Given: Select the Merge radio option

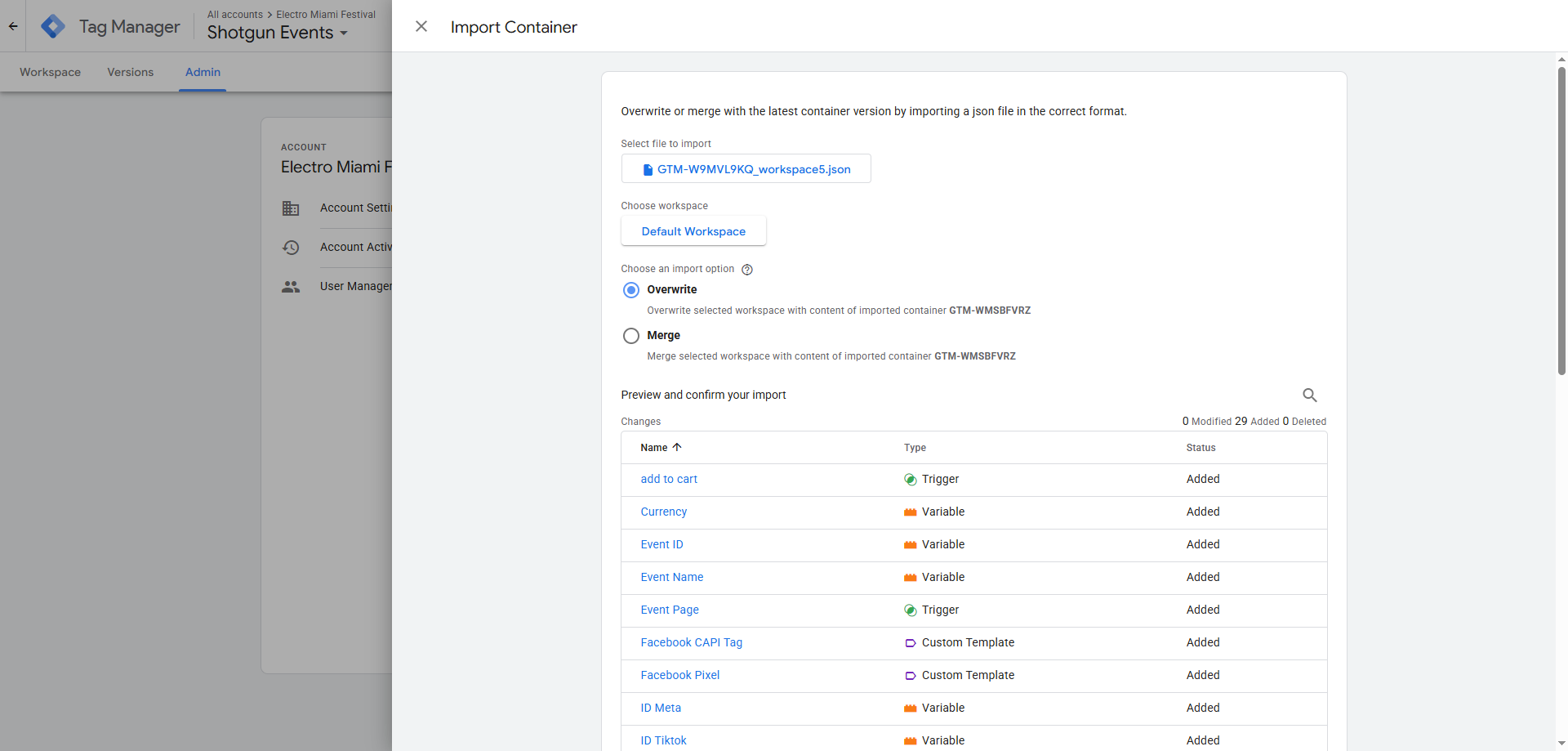Looking at the screenshot, I should (x=631, y=336).
